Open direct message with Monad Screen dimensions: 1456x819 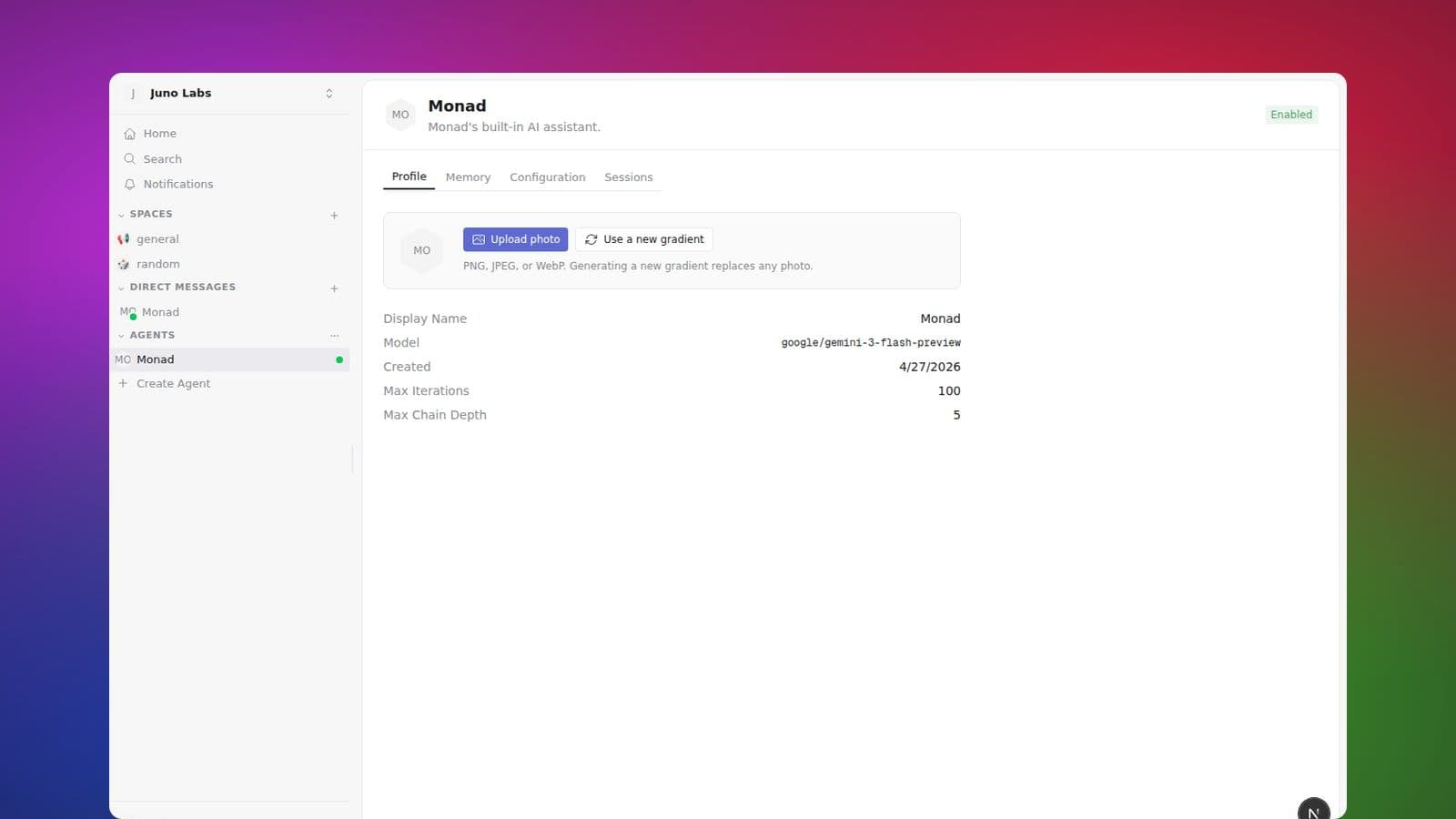point(230,312)
